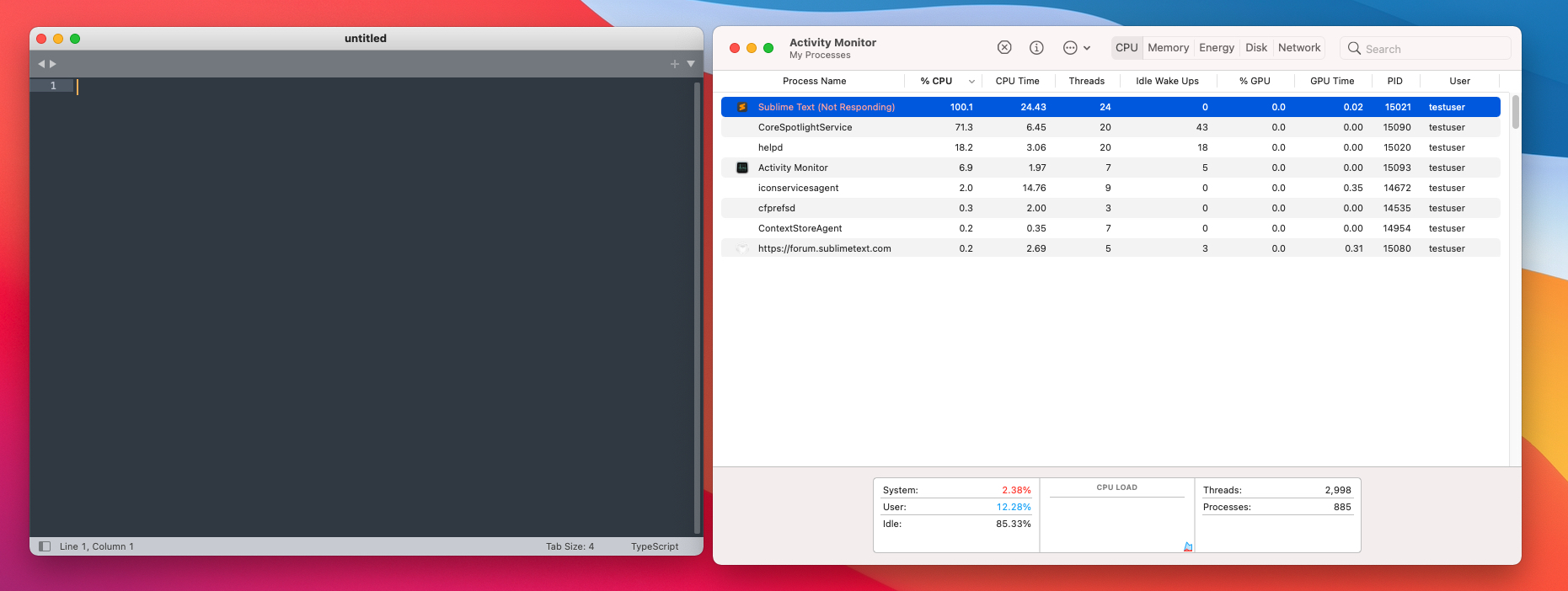Click the Tab Size: 4 status item in Sublime
This screenshot has height=591, width=1568.
coord(570,546)
